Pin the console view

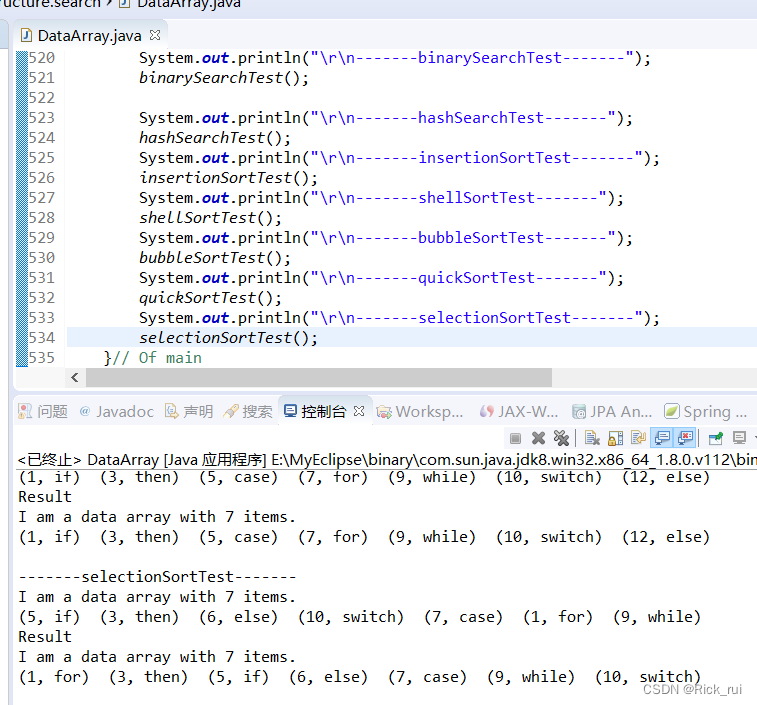coord(715,438)
